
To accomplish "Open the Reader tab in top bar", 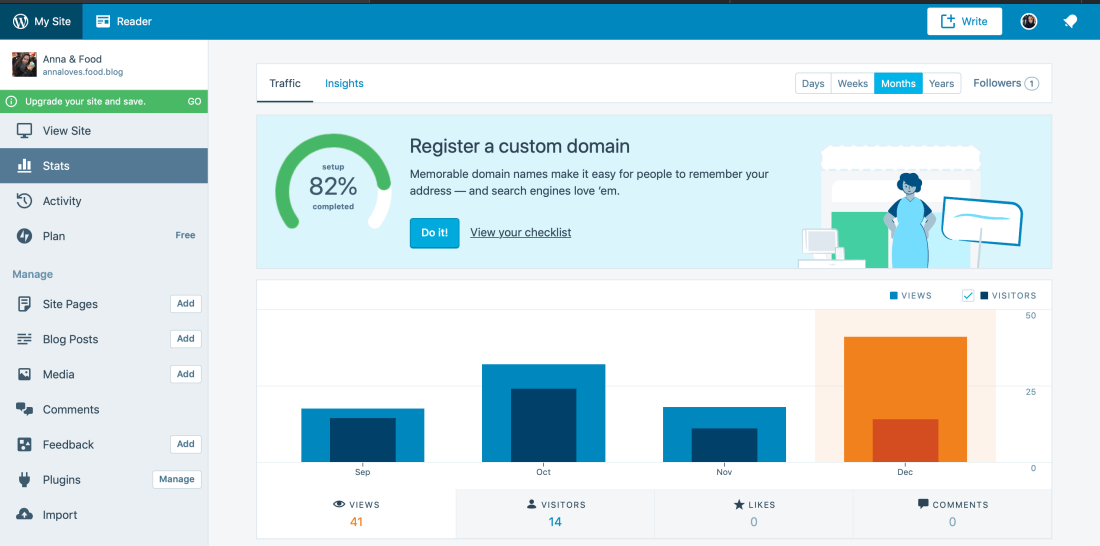I will [124, 21].
